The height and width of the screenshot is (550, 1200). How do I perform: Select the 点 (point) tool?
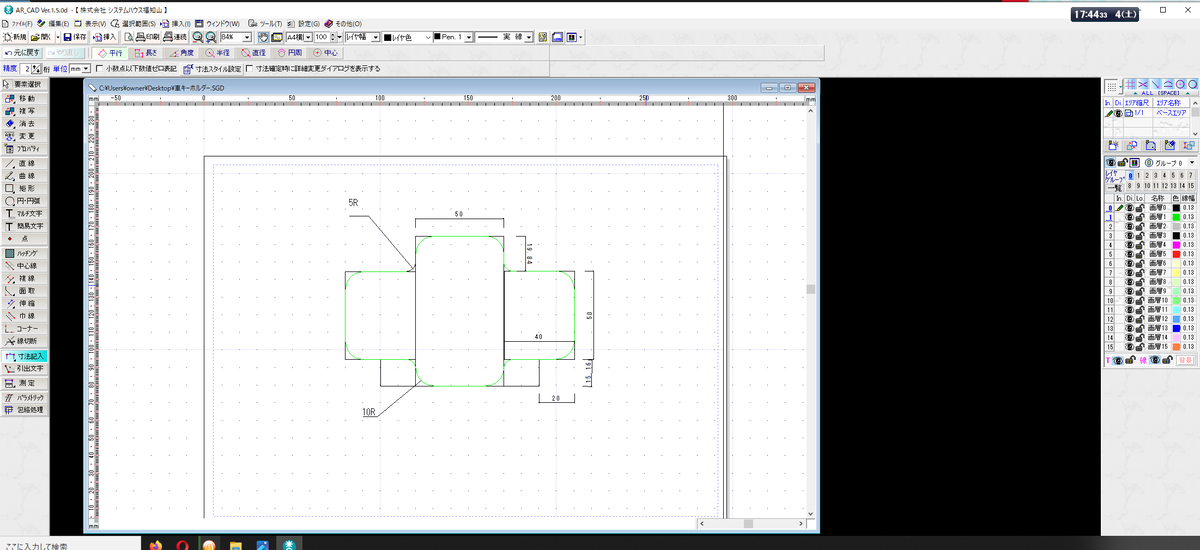coord(24,239)
